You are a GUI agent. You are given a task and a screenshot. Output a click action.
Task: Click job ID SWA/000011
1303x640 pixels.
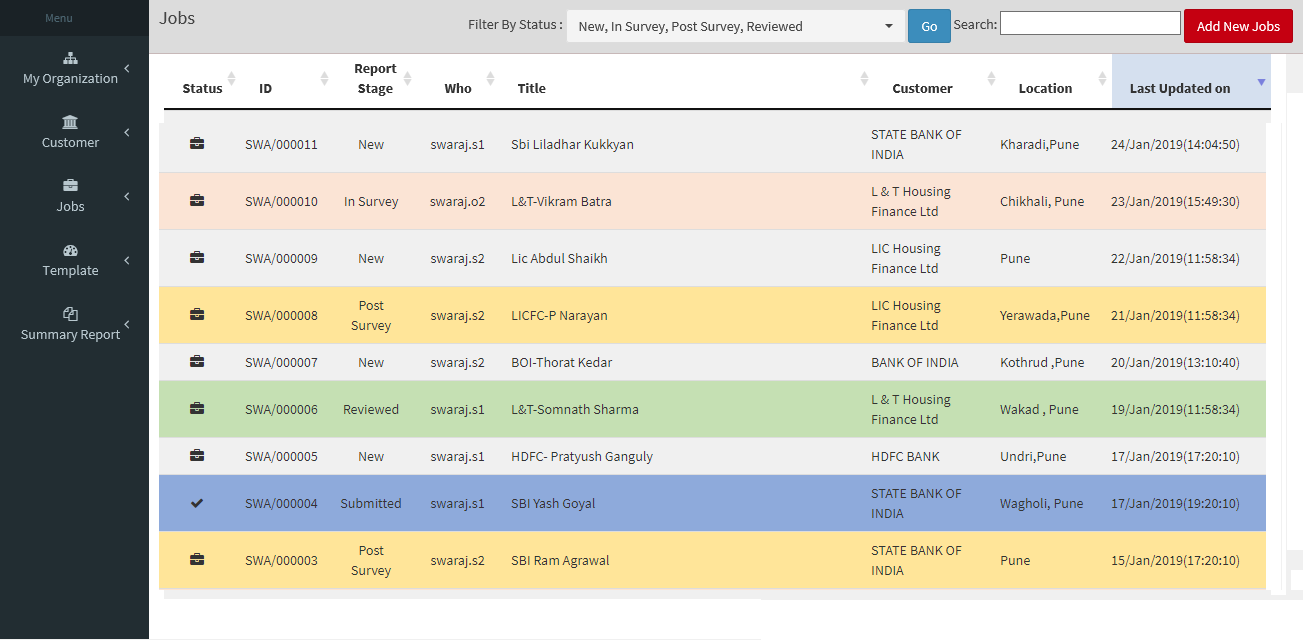click(x=281, y=144)
